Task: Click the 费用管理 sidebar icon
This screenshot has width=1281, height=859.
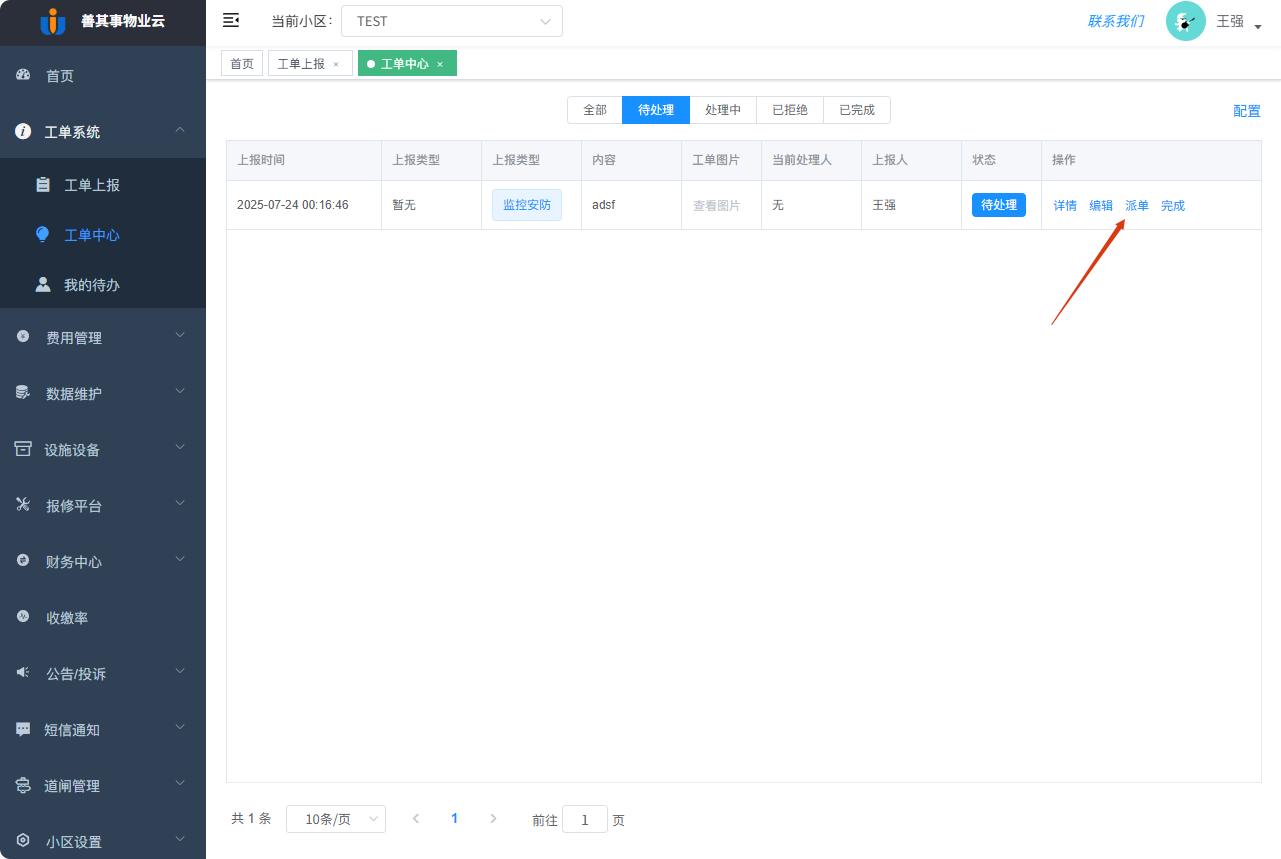Action: pyautogui.click(x=22, y=337)
